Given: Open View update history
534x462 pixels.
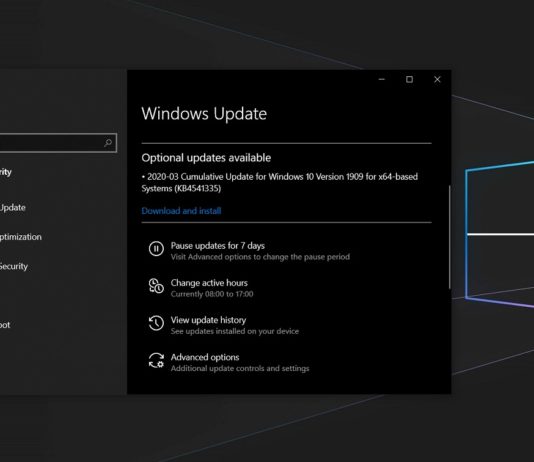Looking at the screenshot, I should [208, 320].
